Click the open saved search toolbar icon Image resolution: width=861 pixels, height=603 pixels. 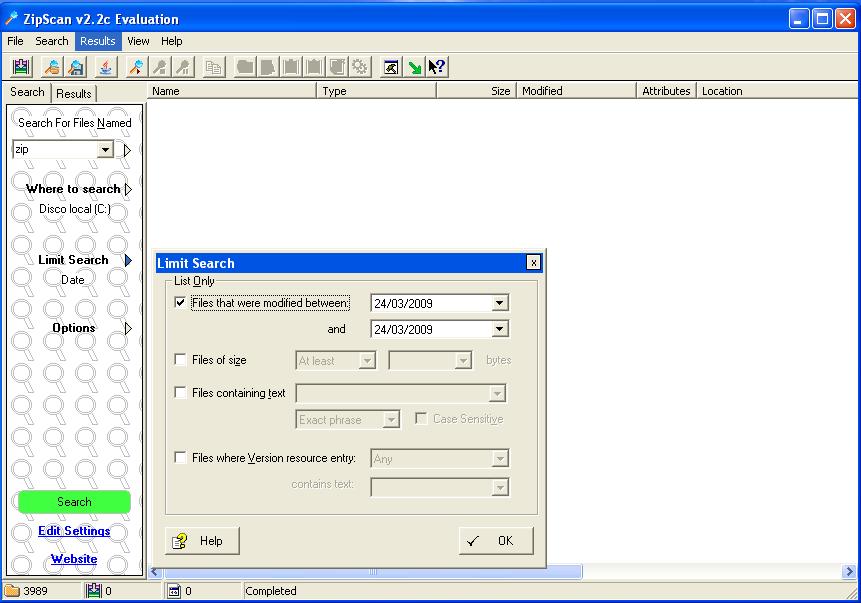(x=53, y=67)
